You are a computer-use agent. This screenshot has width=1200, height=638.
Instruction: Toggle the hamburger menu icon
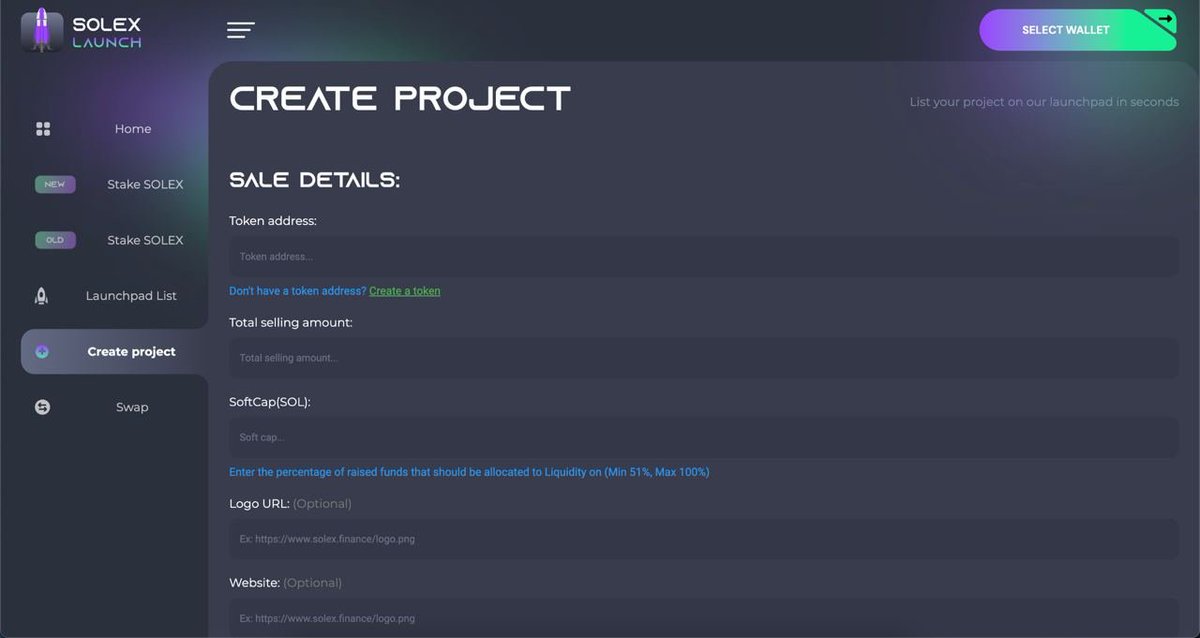click(x=241, y=30)
